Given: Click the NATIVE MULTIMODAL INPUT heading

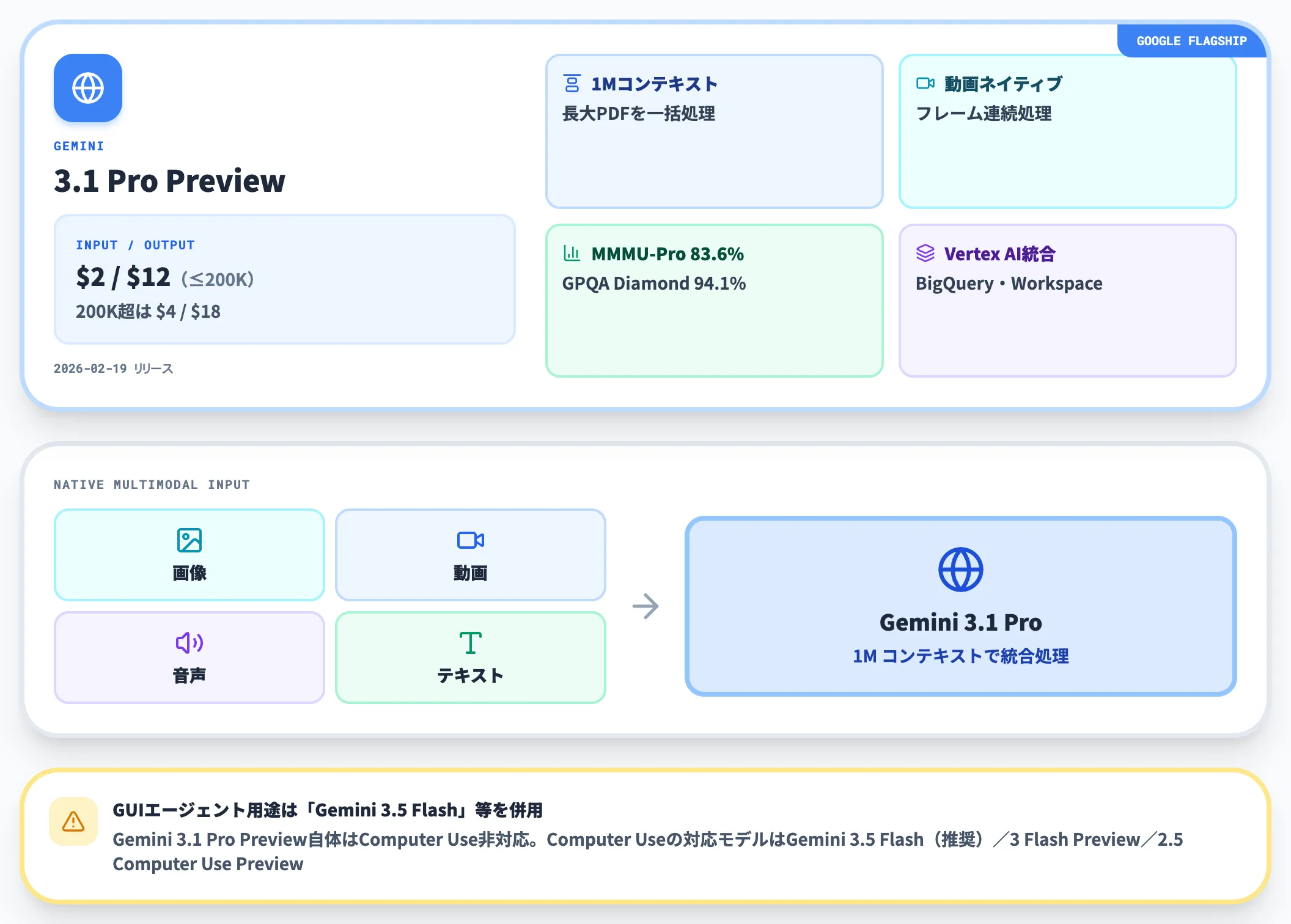Looking at the screenshot, I should (x=152, y=485).
